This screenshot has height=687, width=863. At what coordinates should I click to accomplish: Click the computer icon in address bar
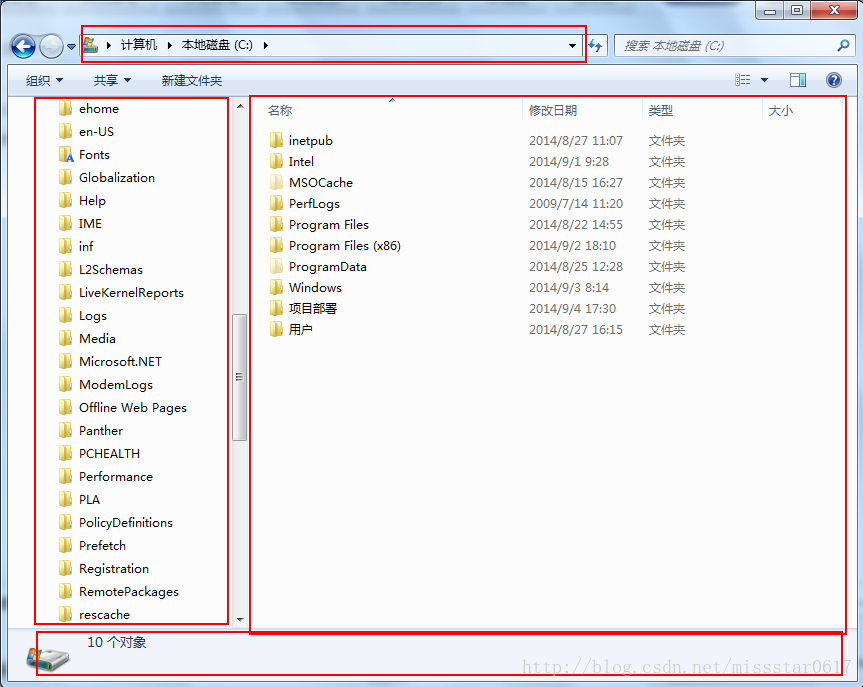(91, 45)
